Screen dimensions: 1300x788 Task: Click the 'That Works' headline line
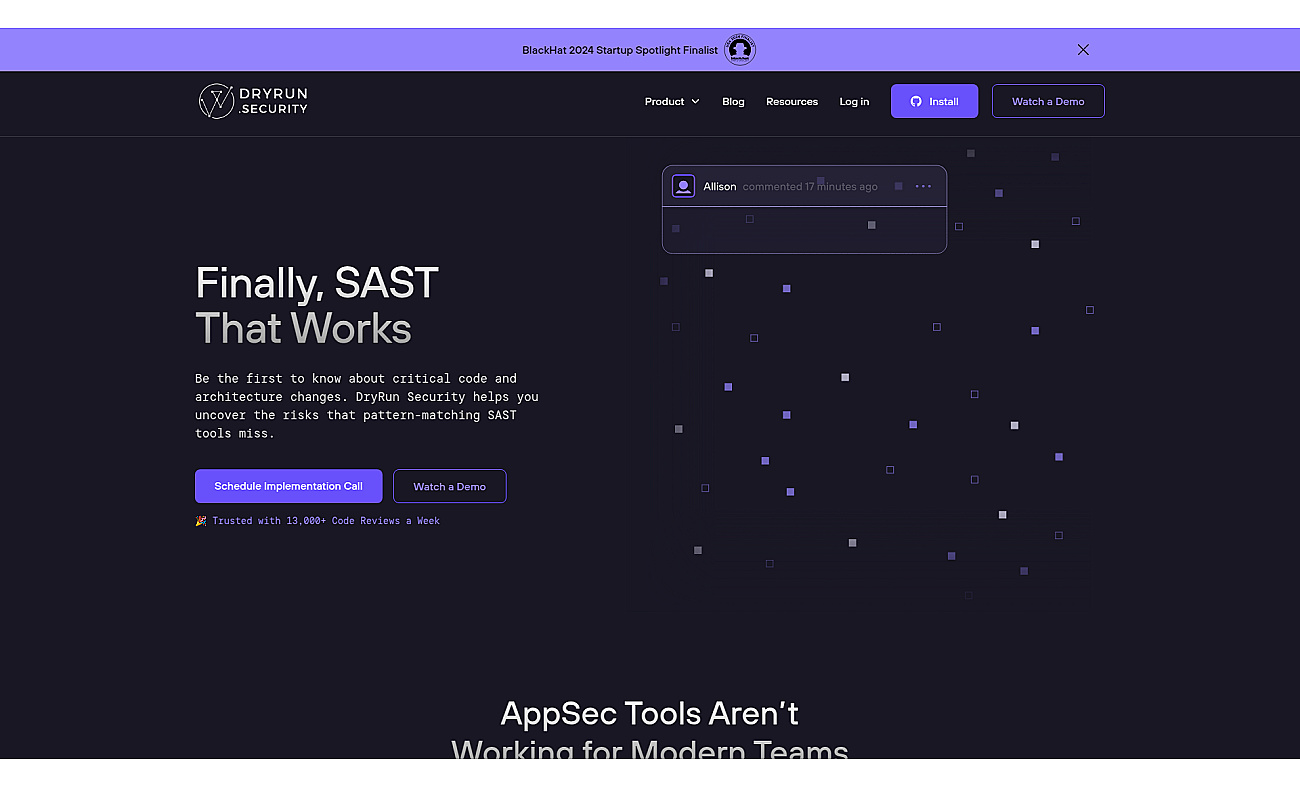click(x=303, y=328)
